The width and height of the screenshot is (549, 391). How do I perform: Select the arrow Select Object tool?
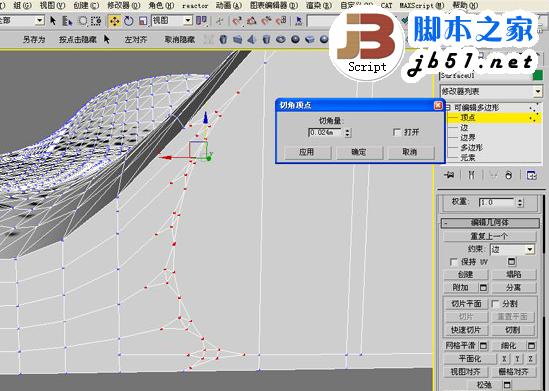pyautogui.click(x=53, y=21)
